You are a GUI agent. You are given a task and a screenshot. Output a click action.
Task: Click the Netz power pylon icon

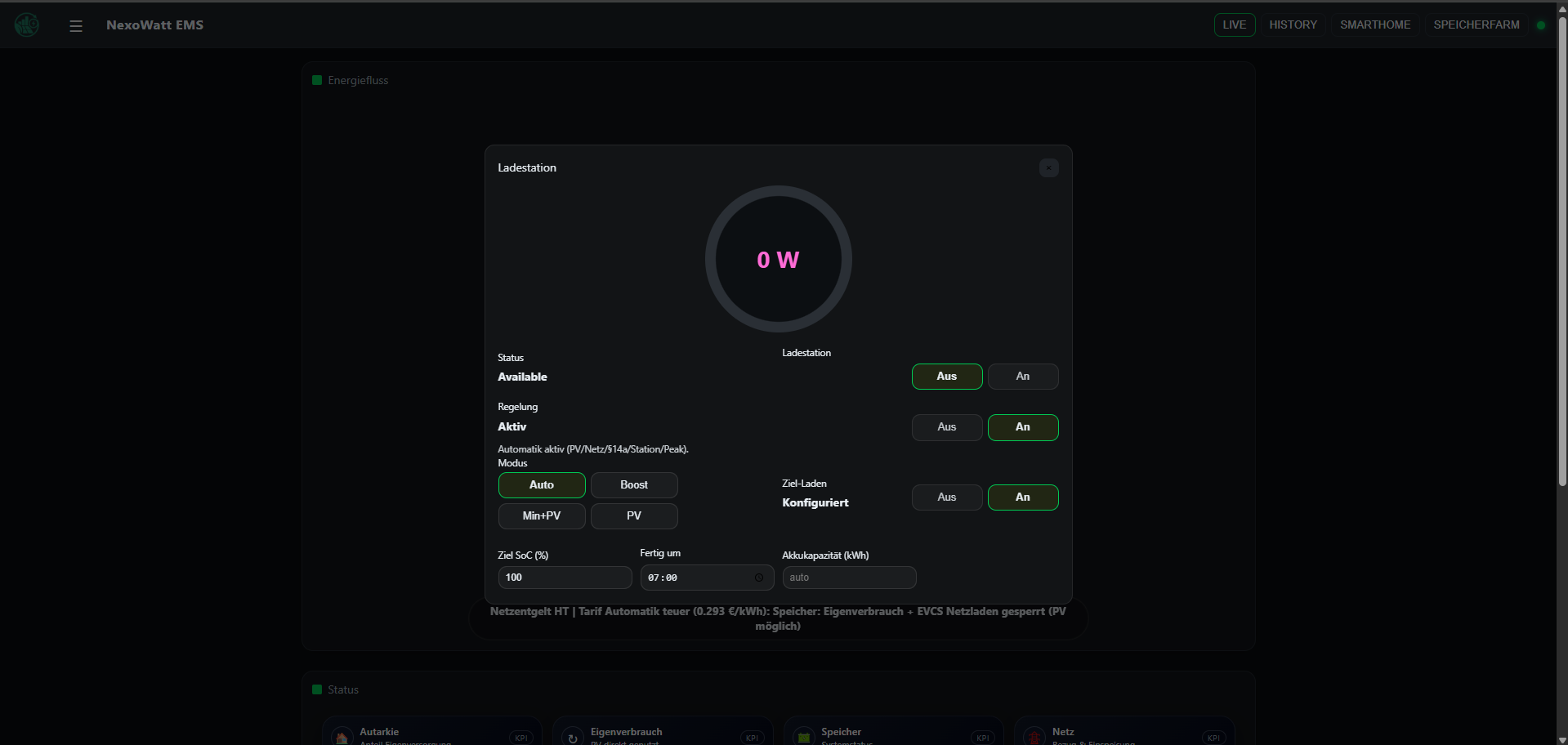[1034, 737]
